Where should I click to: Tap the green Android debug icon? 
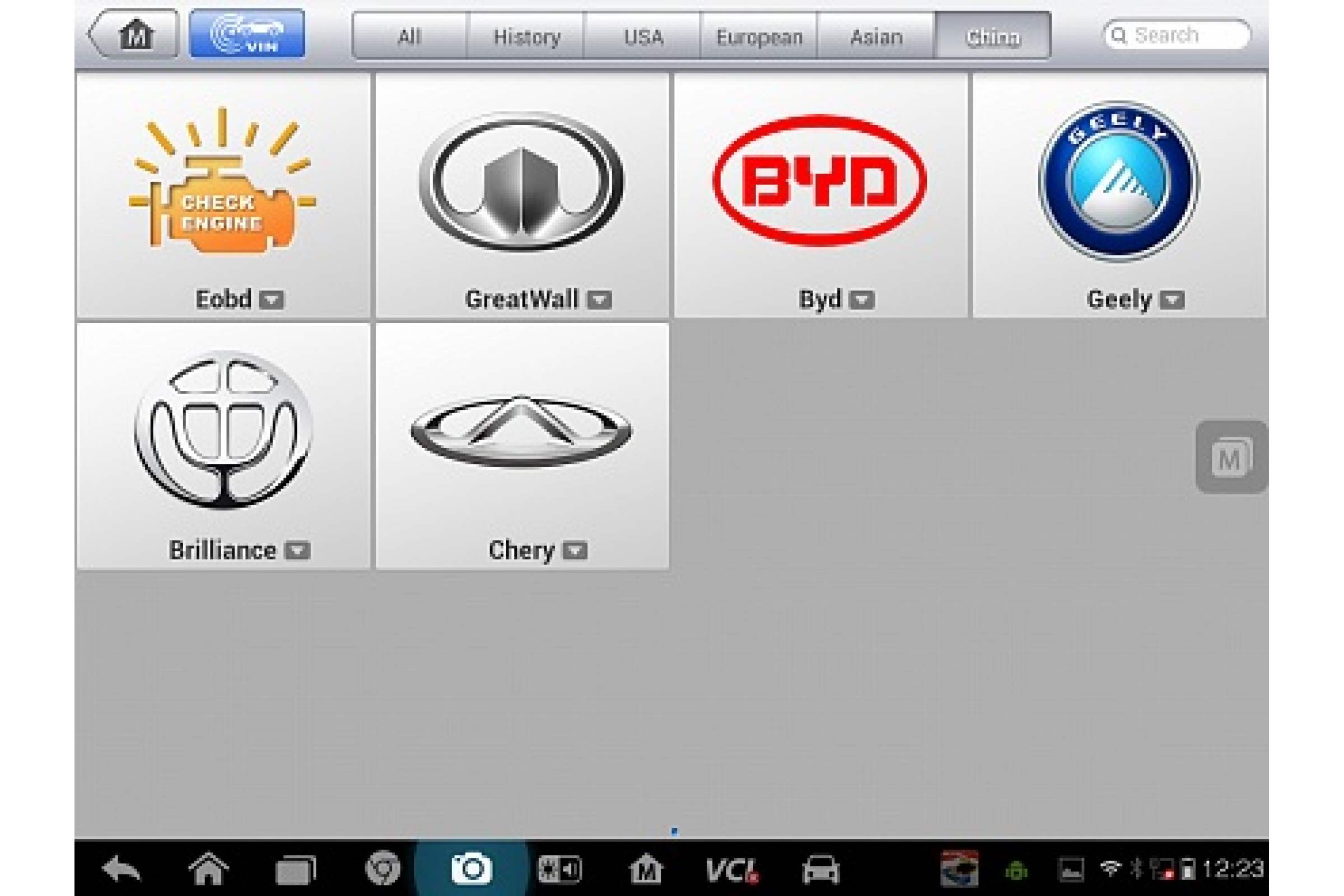tap(1015, 870)
